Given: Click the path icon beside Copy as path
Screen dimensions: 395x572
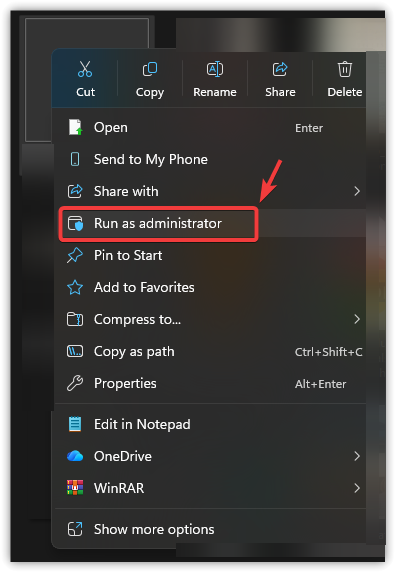Looking at the screenshot, I should click(x=75, y=351).
